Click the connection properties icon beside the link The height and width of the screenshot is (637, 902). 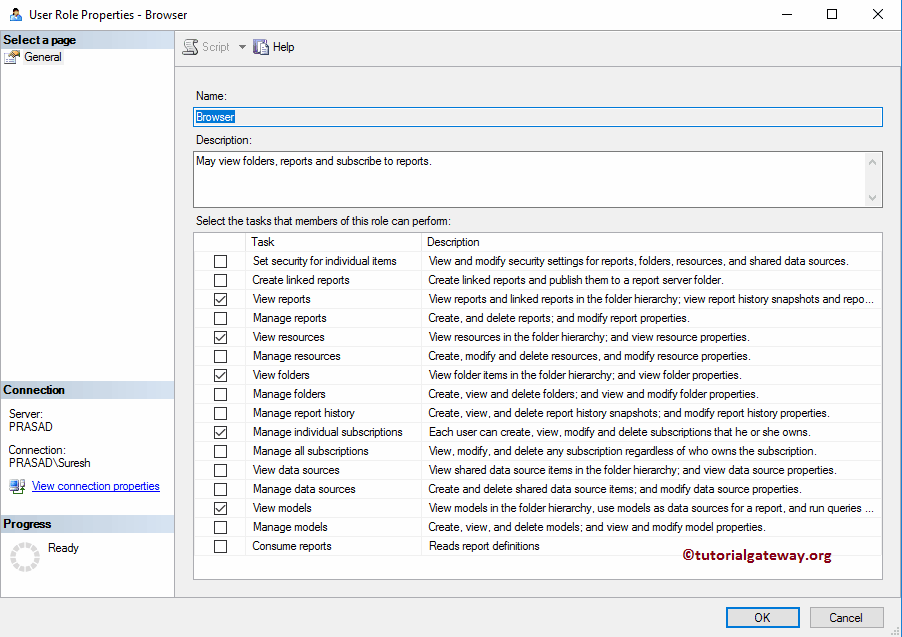point(16,486)
